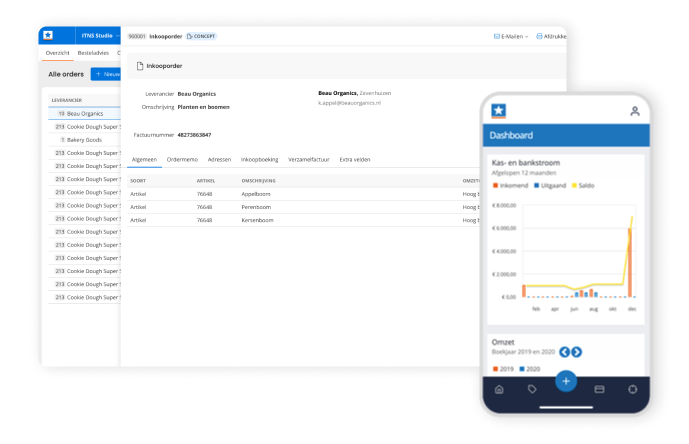Image resolution: width=689 pixels, height=444 pixels.
Task: Go to previous fiscal year in Omzet
Action: point(564,352)
